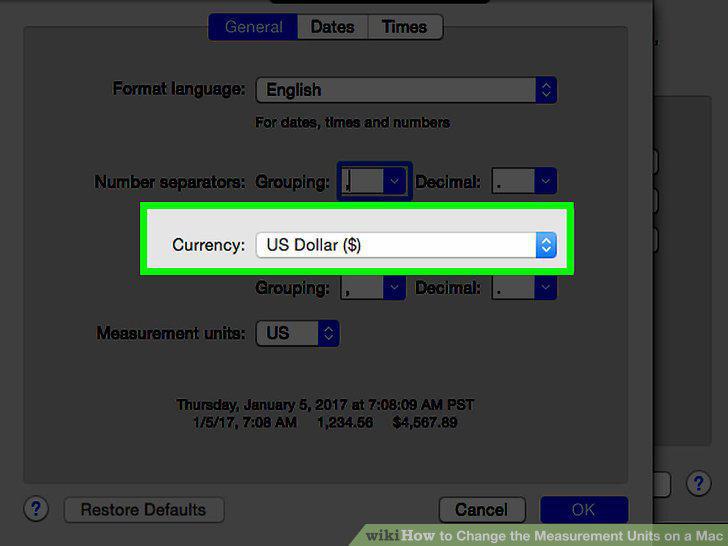Image resolution: width=728 pixels, height=546 pixels.
Task: Switch to the Dates tab
Action: pyautogui.click(x=332, y=27)
